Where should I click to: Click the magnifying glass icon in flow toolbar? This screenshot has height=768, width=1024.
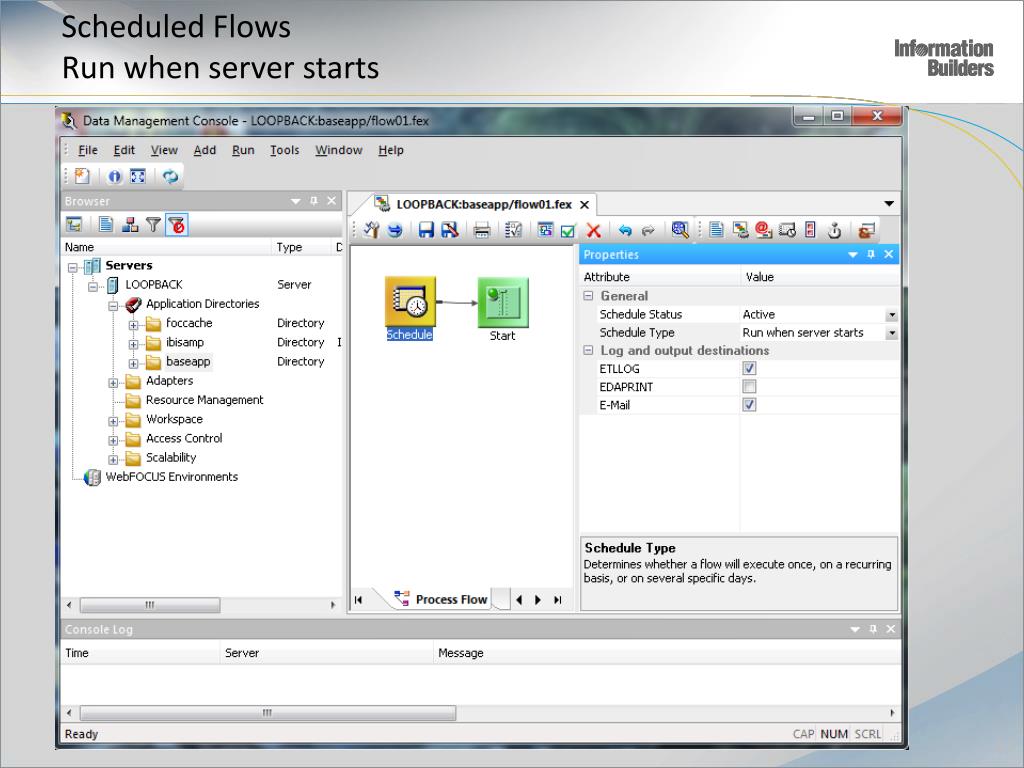point(680,230)
